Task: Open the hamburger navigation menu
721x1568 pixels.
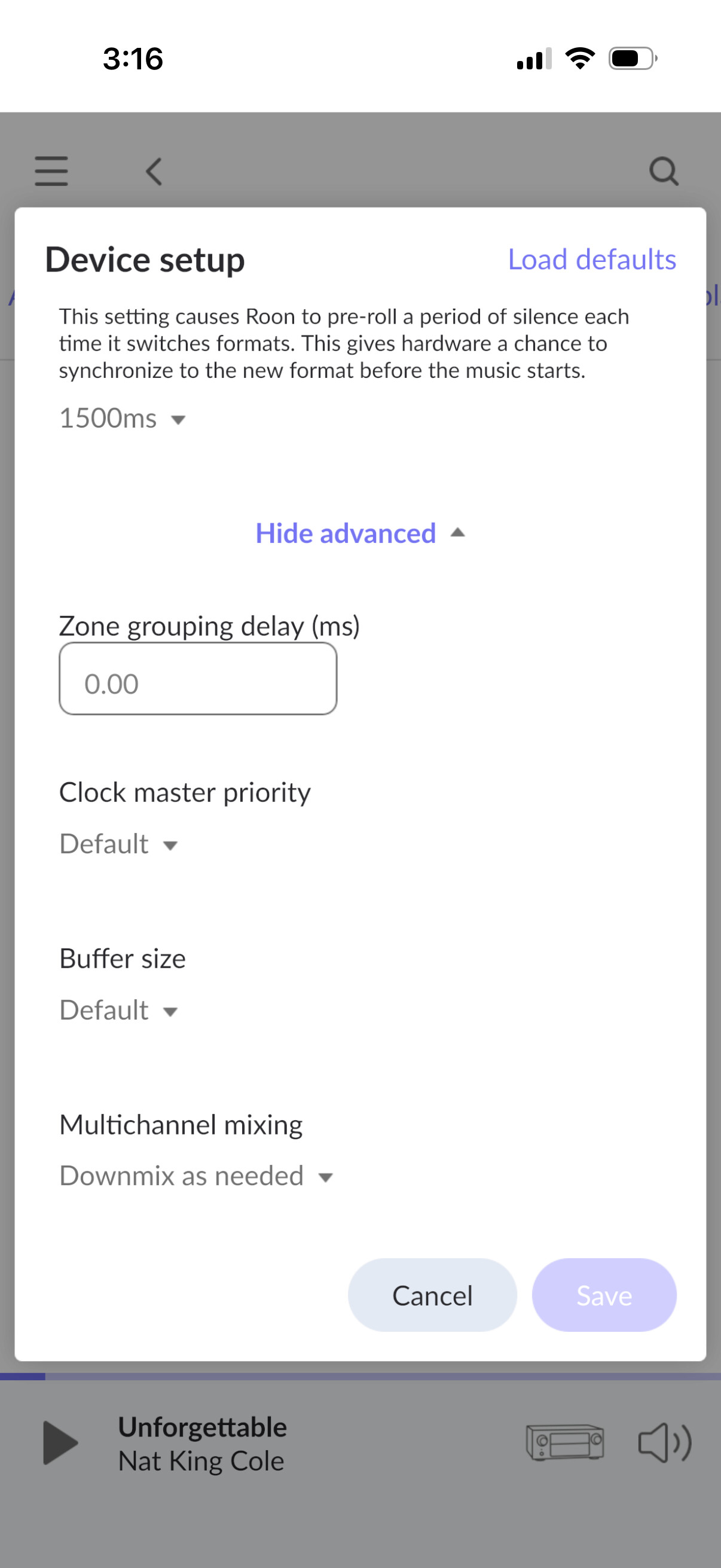Action: pos(51,171)
